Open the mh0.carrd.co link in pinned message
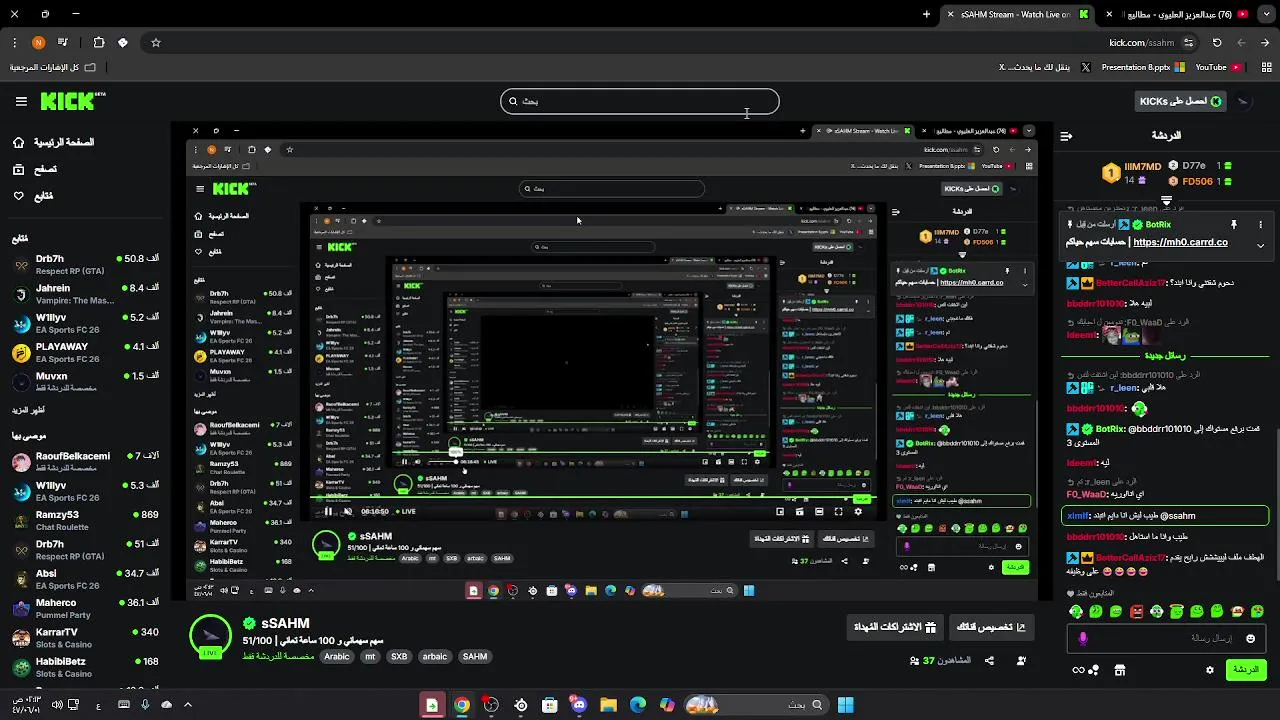Viewport: 1280px width, 720px height. click(x=1180, y=242)
